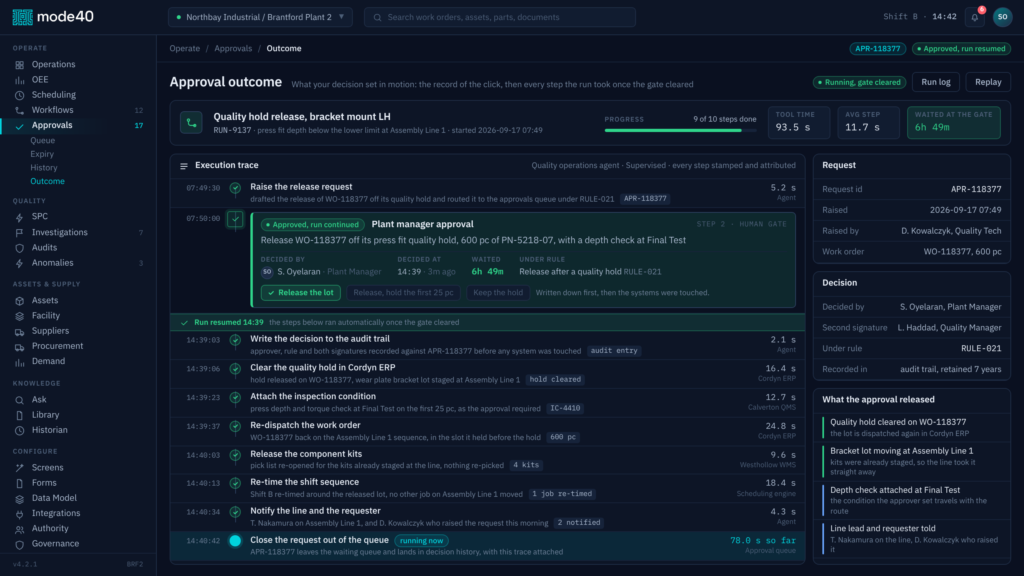Click the Assets cube icon
This screenshot has height=576, width=1024.
(20, 300)
